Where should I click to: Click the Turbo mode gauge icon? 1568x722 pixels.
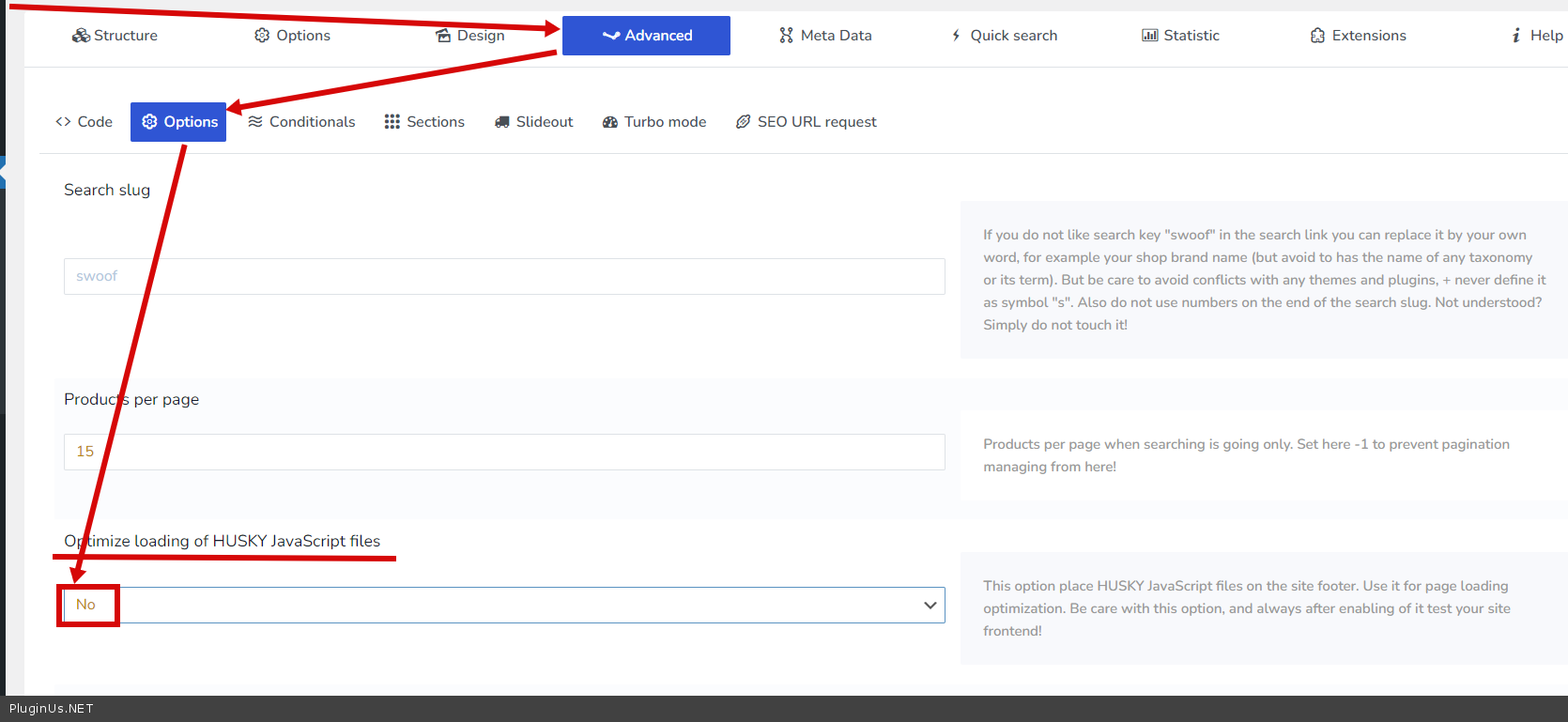coord(610,122)
